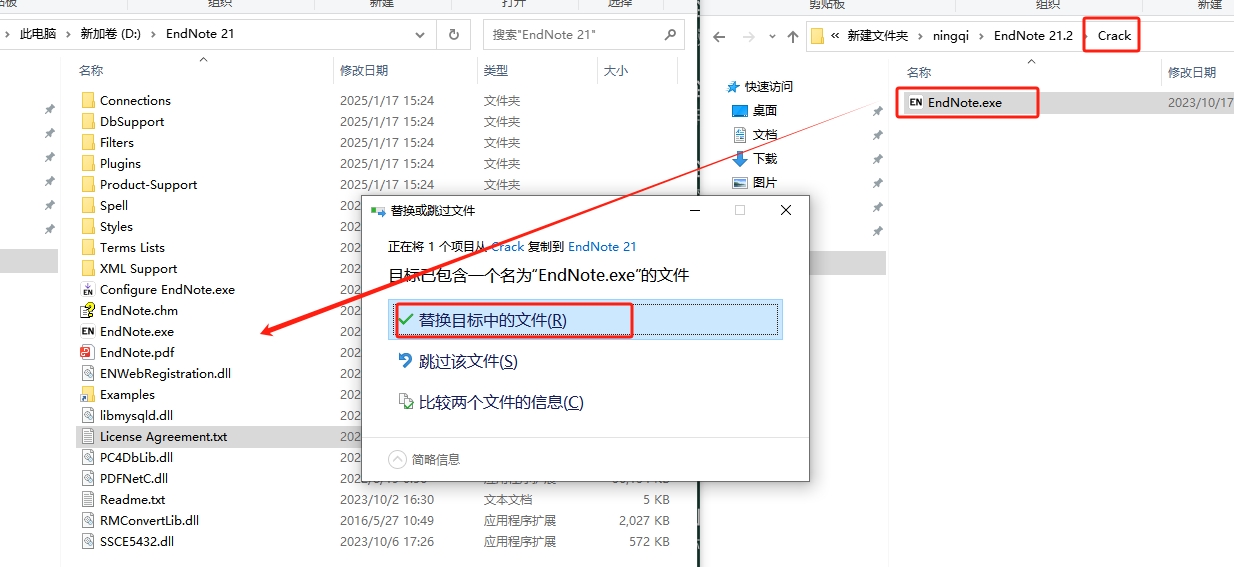Choose Replace the file in destination (替换目标中的文件)
This screenshot has width=1234, height=567.
pyautogui.click(x=587, y=320)
